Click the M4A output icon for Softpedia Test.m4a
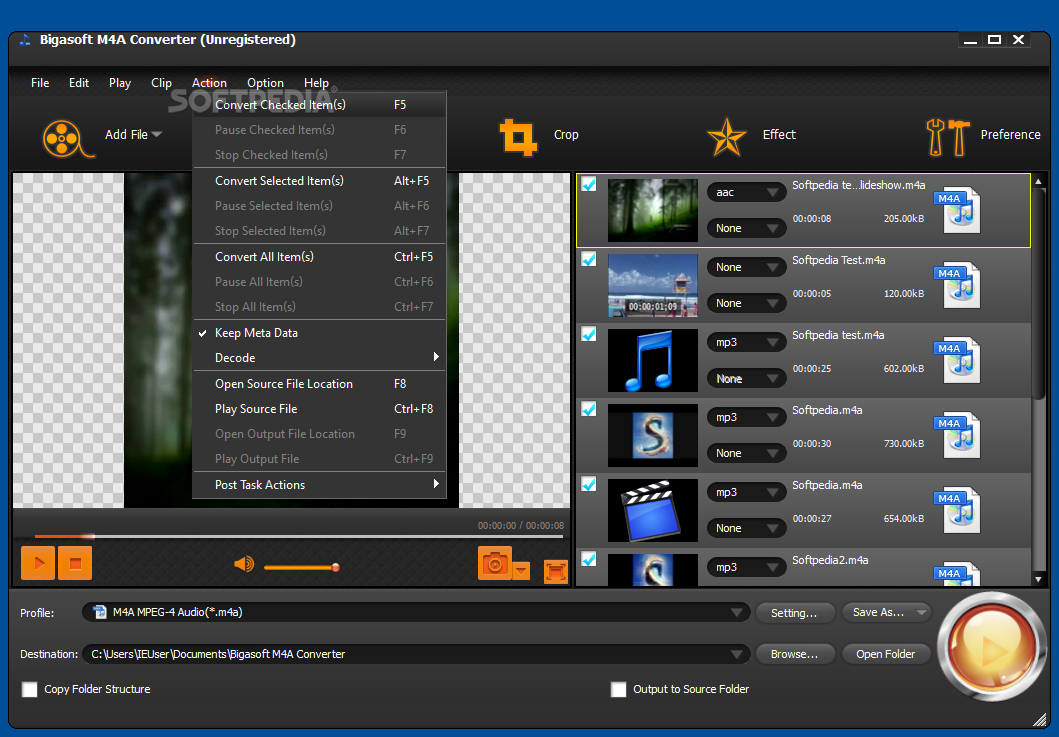This screenshot has width=1059, height=737. (958, 285)
